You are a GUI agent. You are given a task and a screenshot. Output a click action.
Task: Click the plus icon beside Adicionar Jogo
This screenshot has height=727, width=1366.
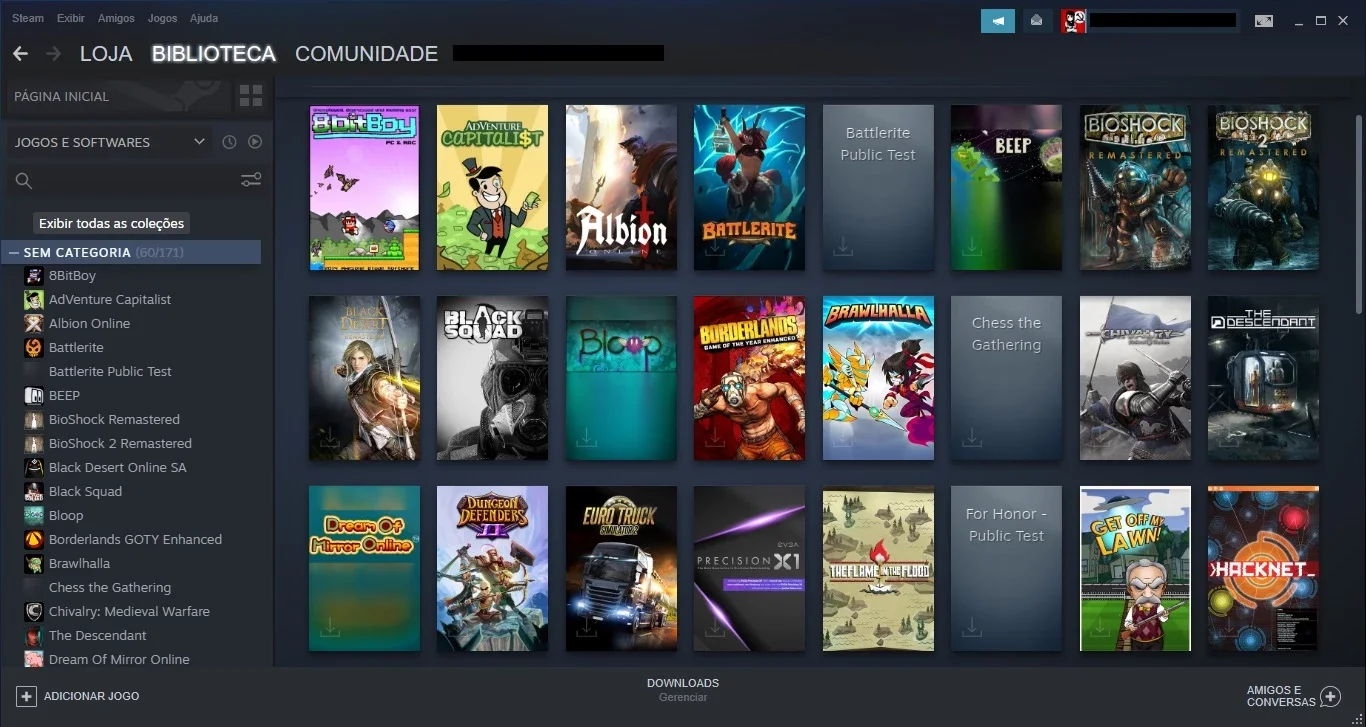(x=26, y=696)
